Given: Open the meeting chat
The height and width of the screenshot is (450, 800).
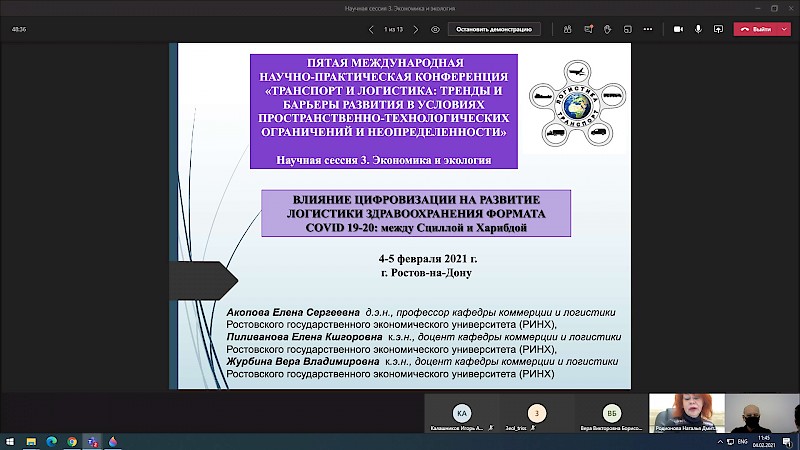Looking at the screenshot, I should point(587,29).
